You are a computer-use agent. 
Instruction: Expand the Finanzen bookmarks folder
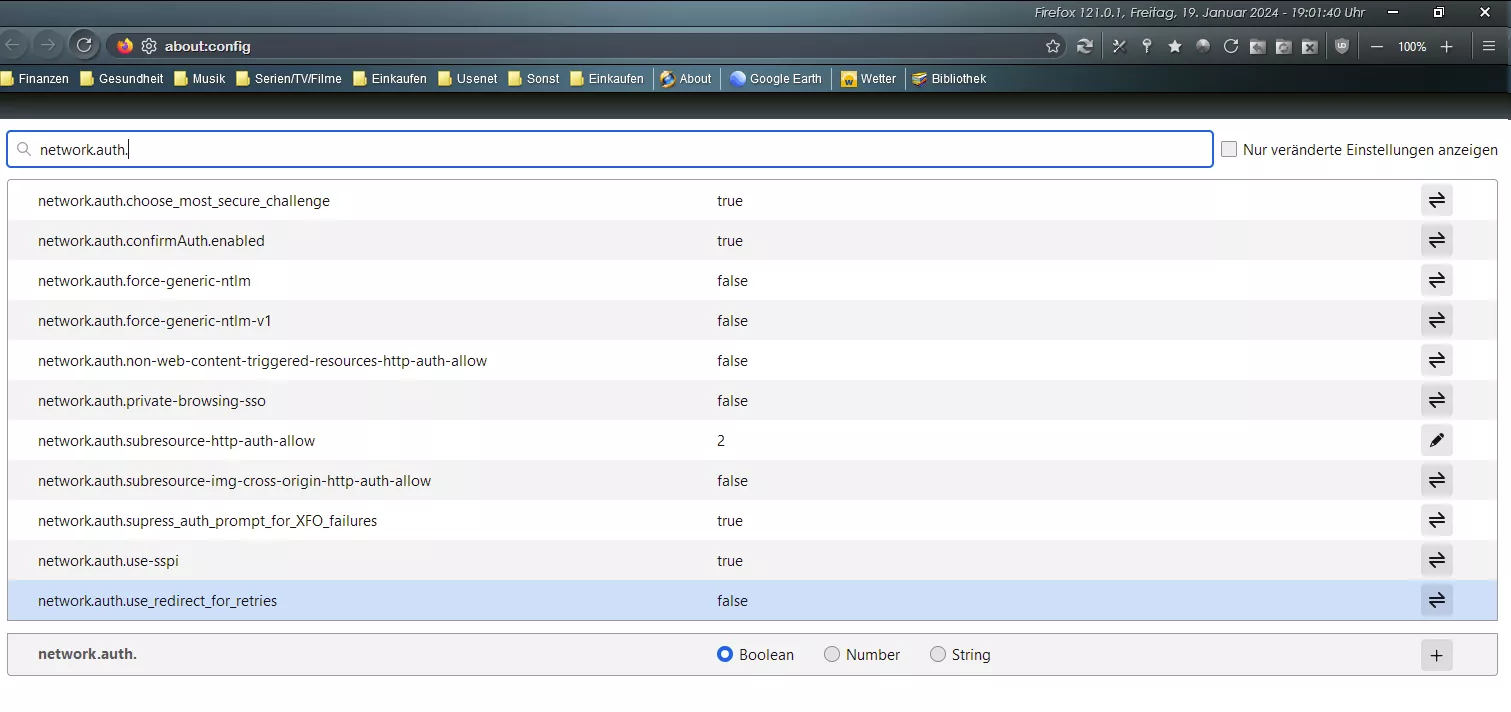[x=36, y=79]
